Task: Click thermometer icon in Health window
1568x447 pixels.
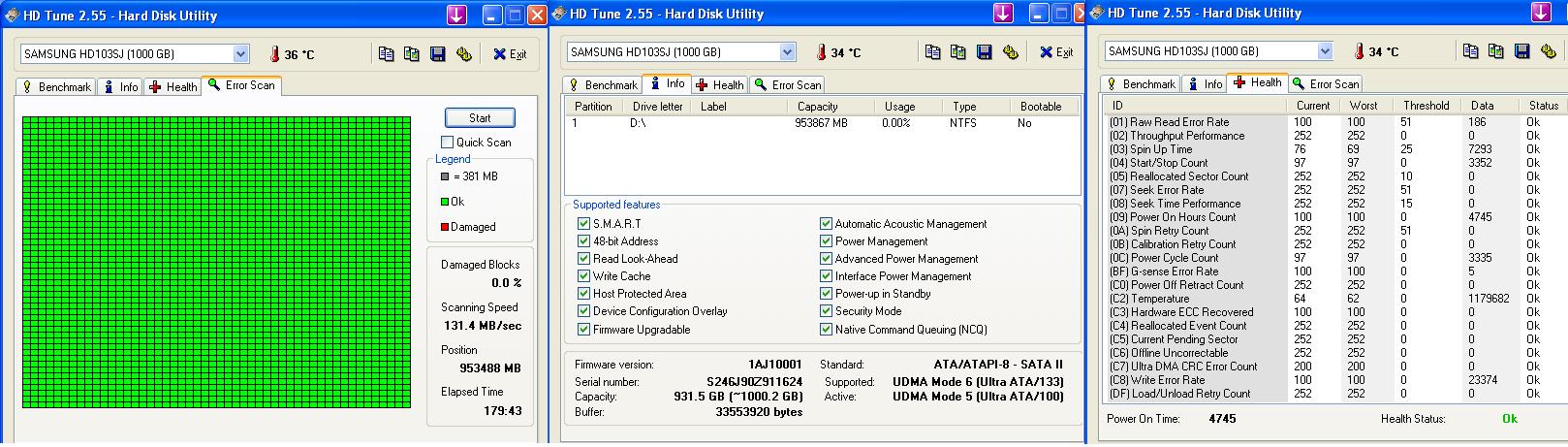Action: [1360, 51]
